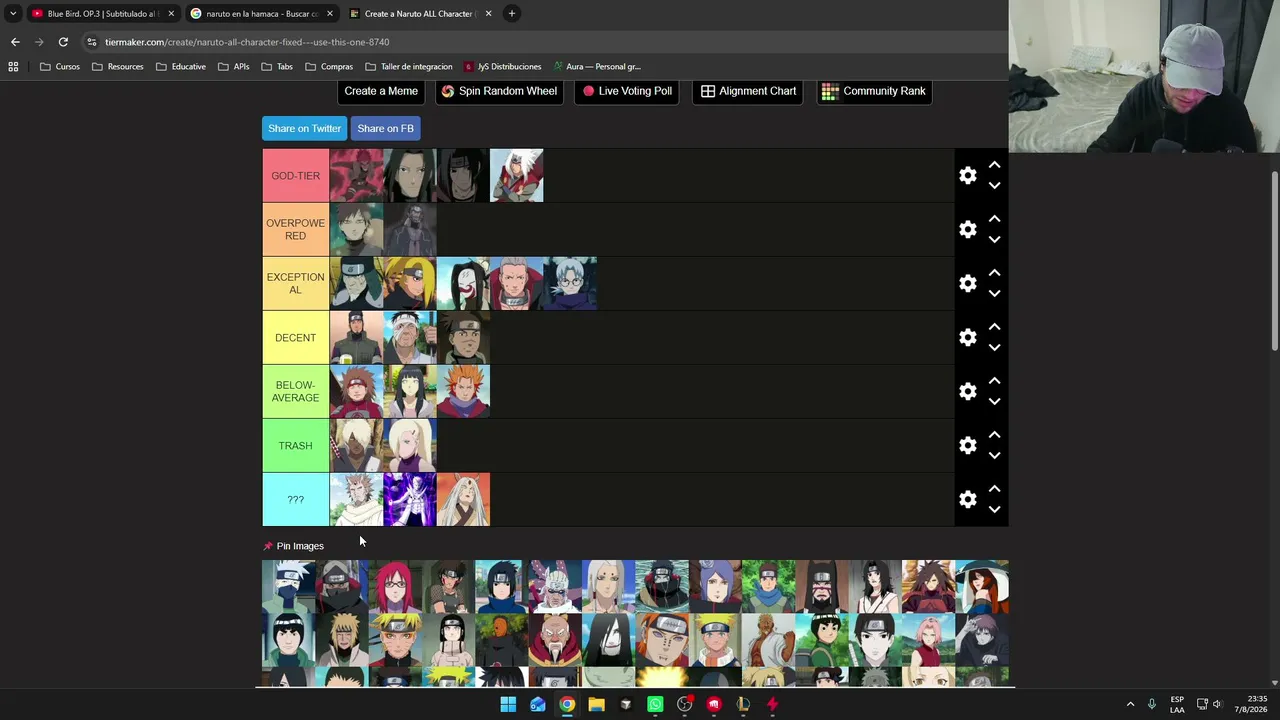Open settings gear for BELOW-AVERAGE row
Image resolution: width=1280 pixels, height=720 pixels.
tap(967, 392)
